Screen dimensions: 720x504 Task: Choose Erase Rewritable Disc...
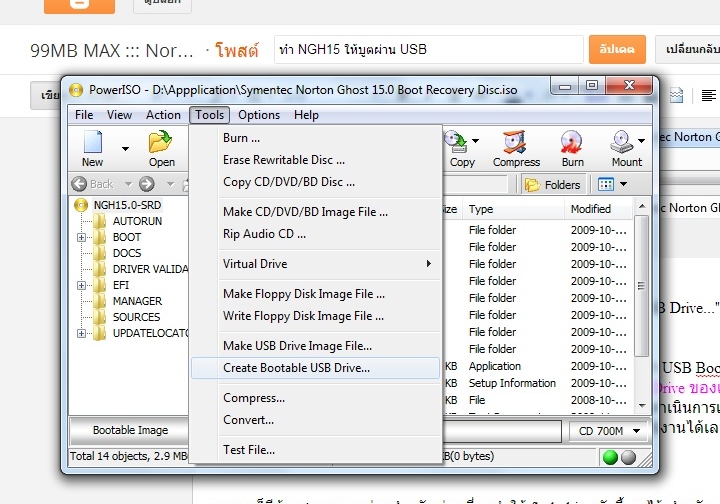(x=315, y=160)
